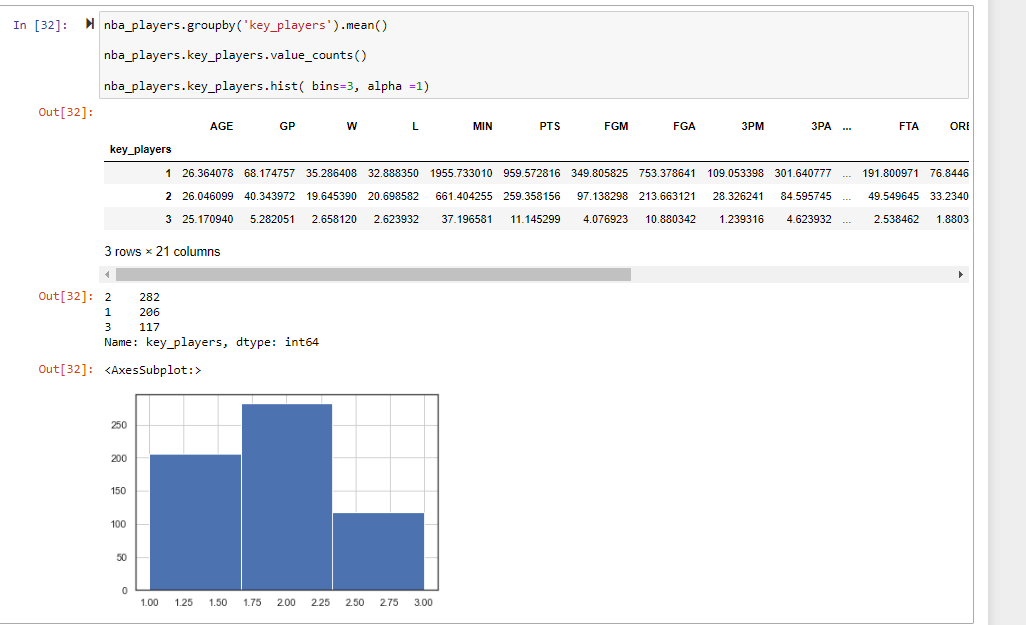Image resolution: width=1026 pixels, height=625 pixels.
Task: Click the FGM column header
Action: click(x=616, y=126)
